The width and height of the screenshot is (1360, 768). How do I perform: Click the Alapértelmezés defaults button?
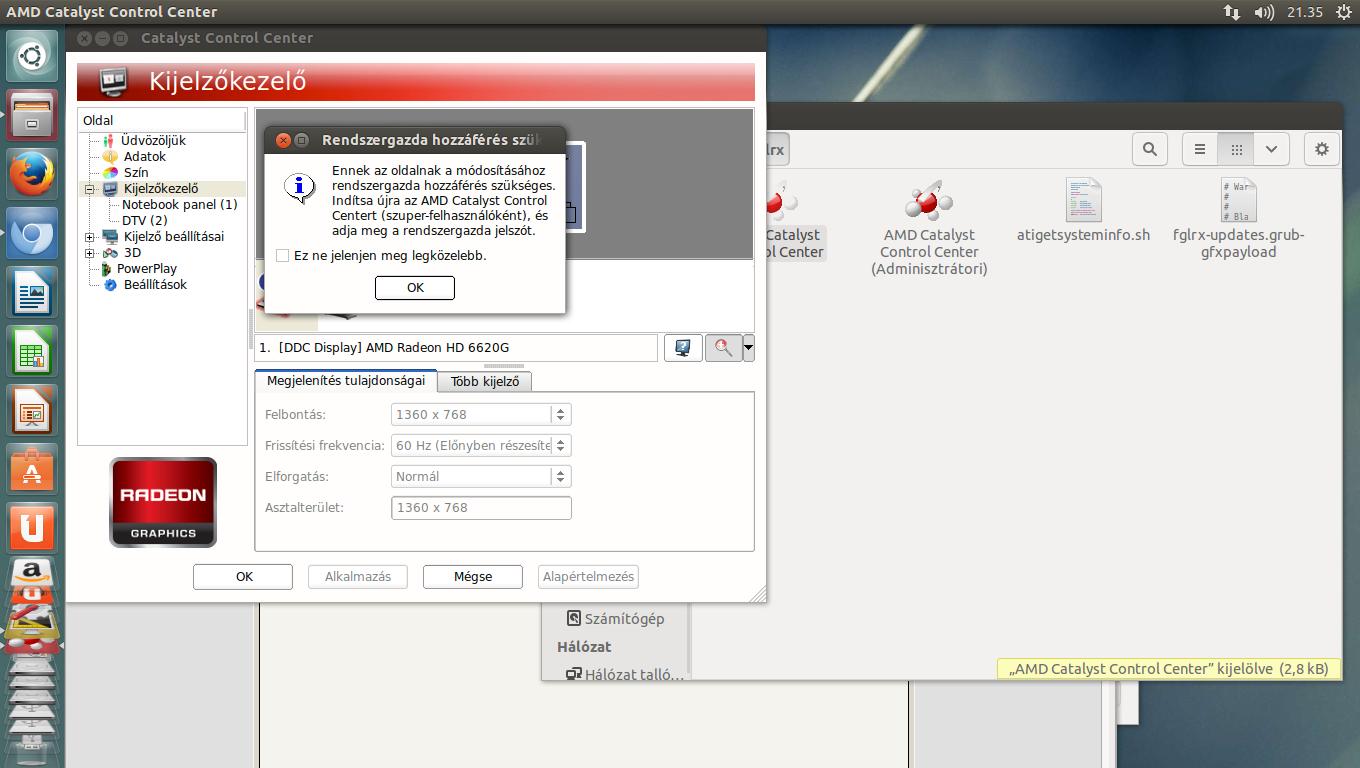coord(588,577)
